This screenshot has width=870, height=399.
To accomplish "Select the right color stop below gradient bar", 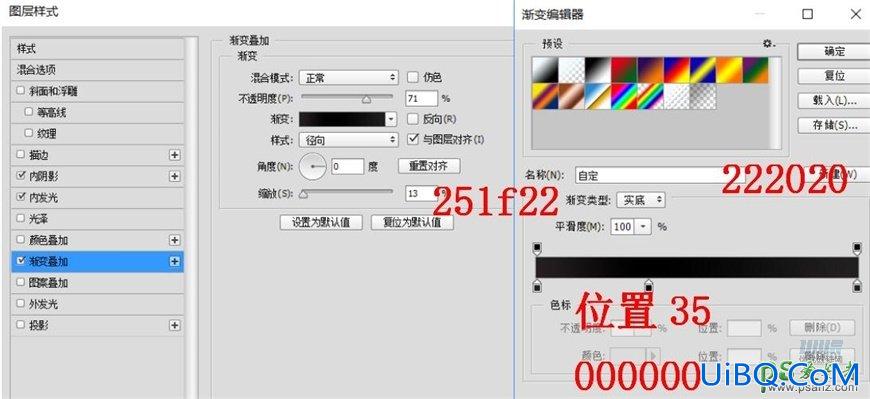I will [x=857, y=286].
